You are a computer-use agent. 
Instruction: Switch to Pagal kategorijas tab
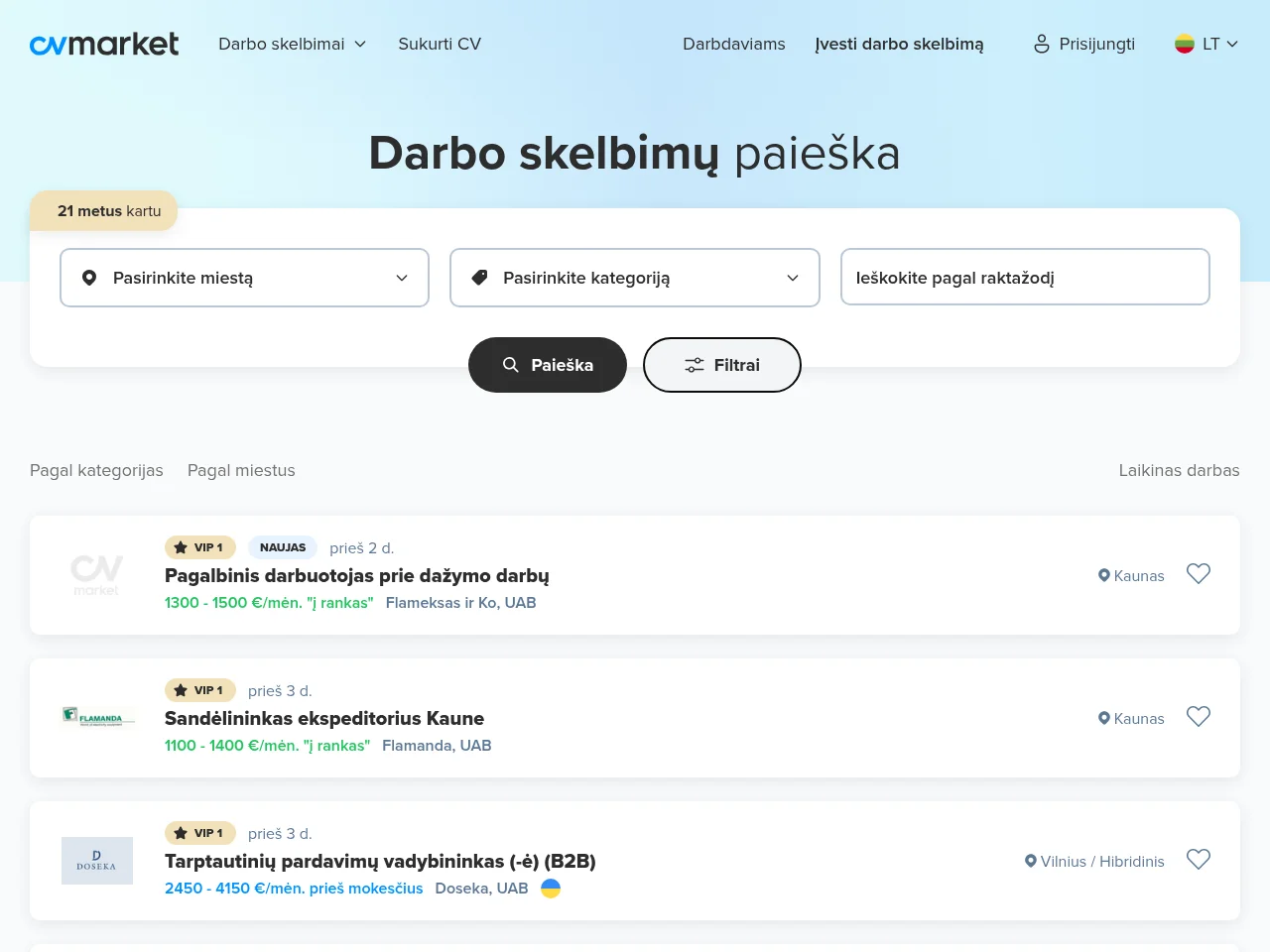(x=96, y=470)
